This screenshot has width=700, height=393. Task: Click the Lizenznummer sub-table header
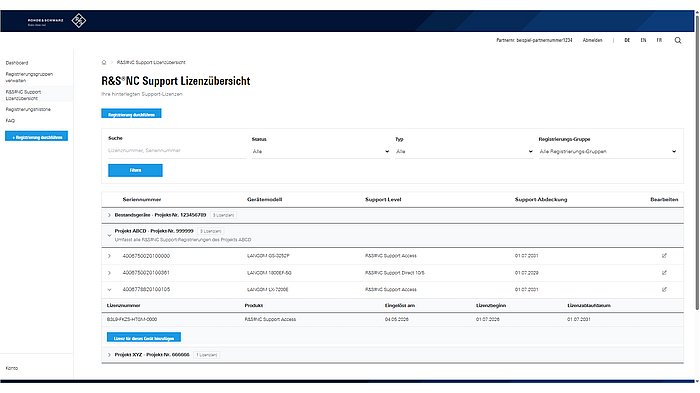click(x=124, y=306)
